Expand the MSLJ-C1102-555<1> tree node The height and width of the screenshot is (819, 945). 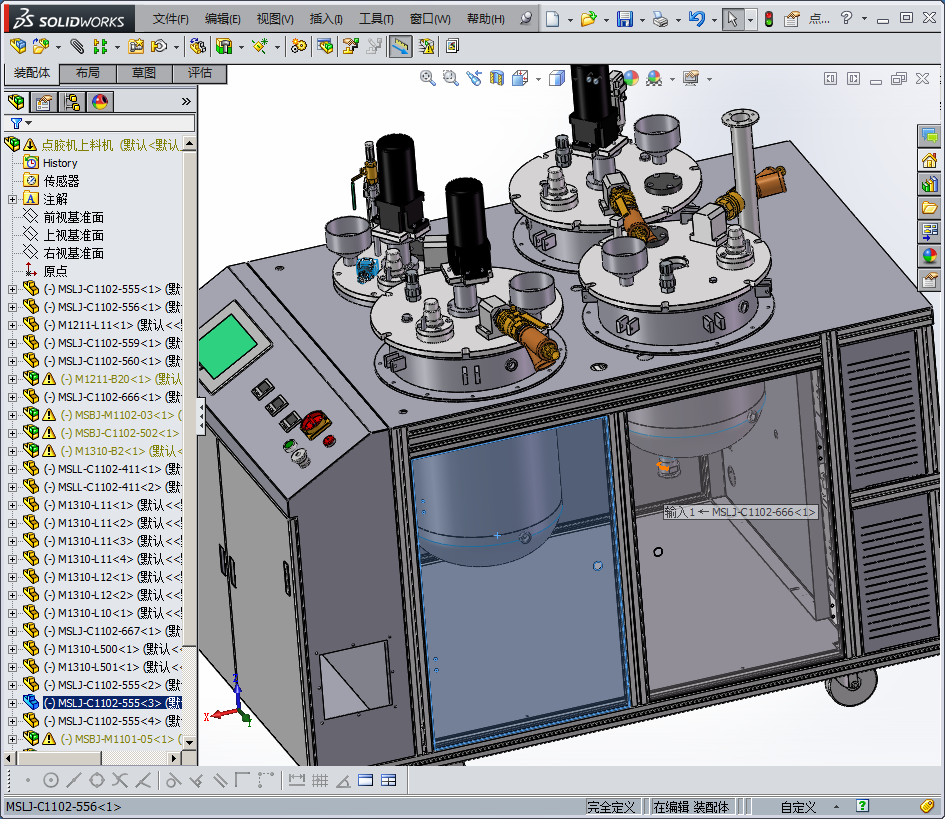pos(12,289)
